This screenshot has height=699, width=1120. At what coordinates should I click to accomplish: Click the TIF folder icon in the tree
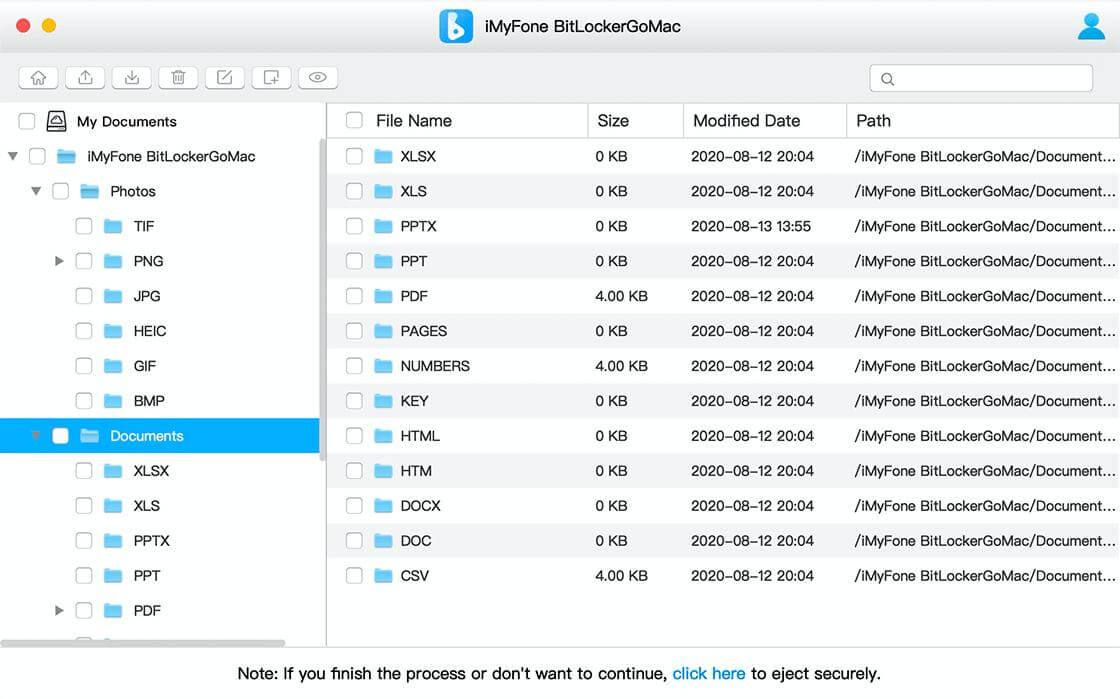pyautogui.click(x=113, y=226)
